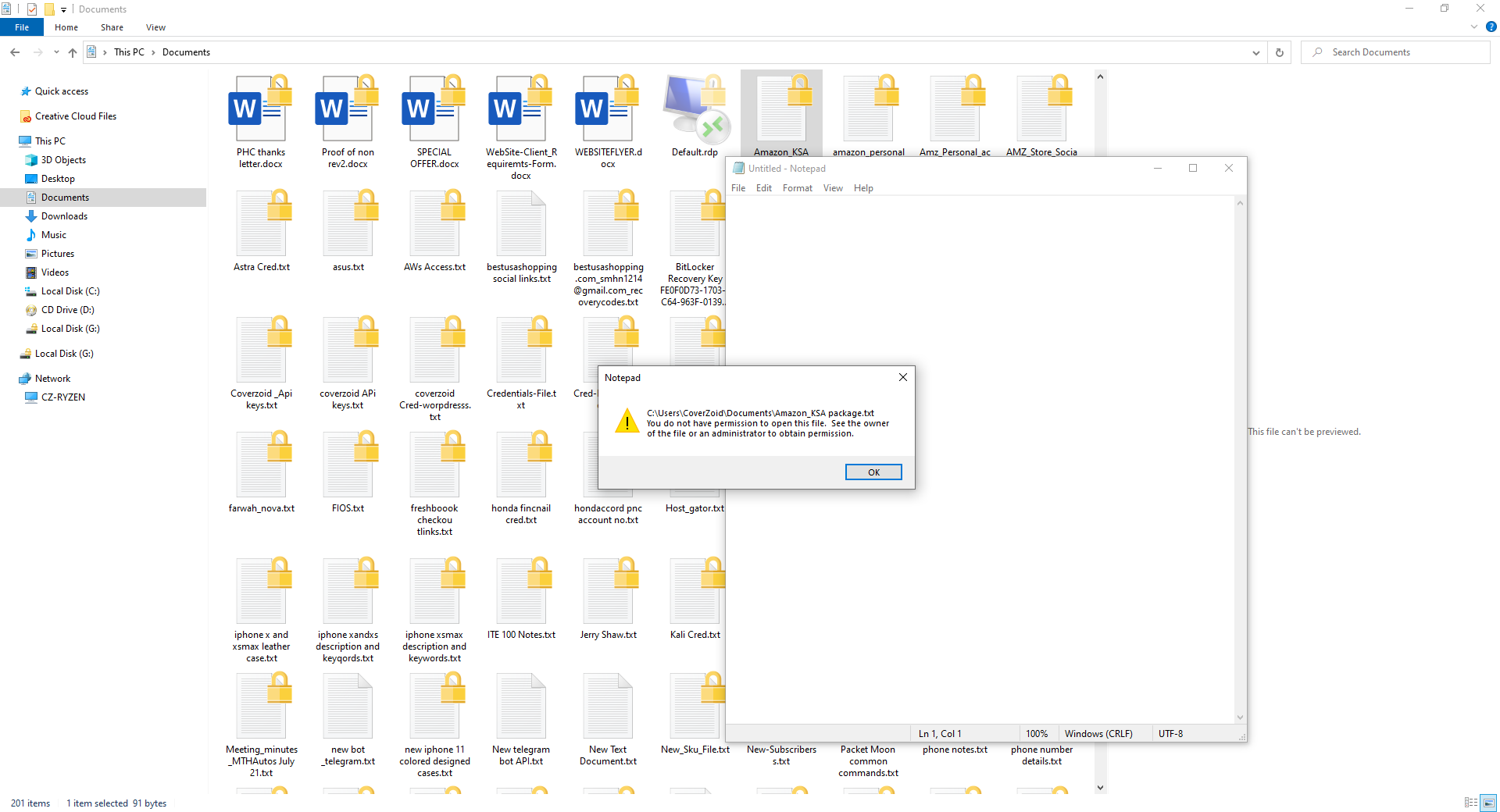
Task: Click the file list scroll down arrow
Action: [x=1100, y=788]
